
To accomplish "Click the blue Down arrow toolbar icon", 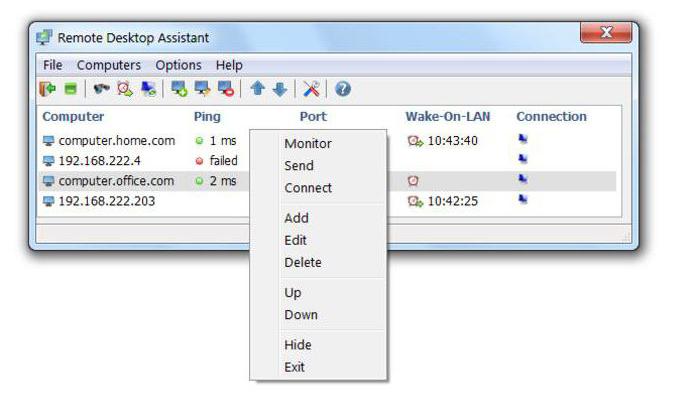I will coord(280,89).
